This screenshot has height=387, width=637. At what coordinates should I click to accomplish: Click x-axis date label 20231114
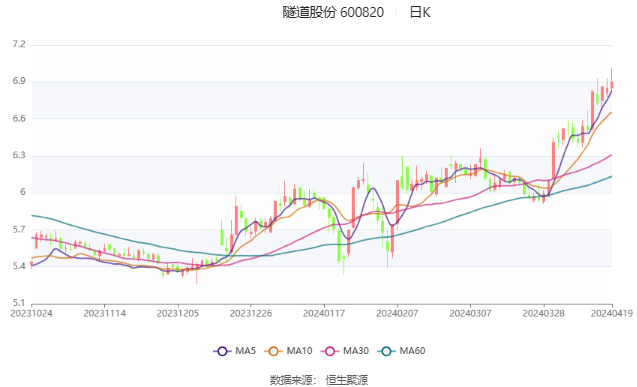tap(104, 313)
